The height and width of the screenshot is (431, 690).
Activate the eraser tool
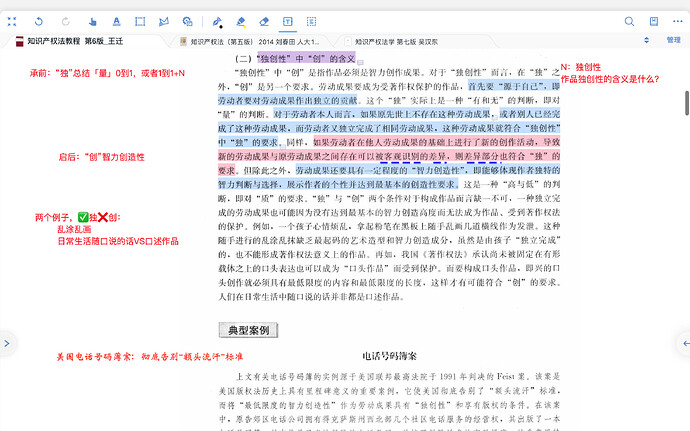(264, 22)
